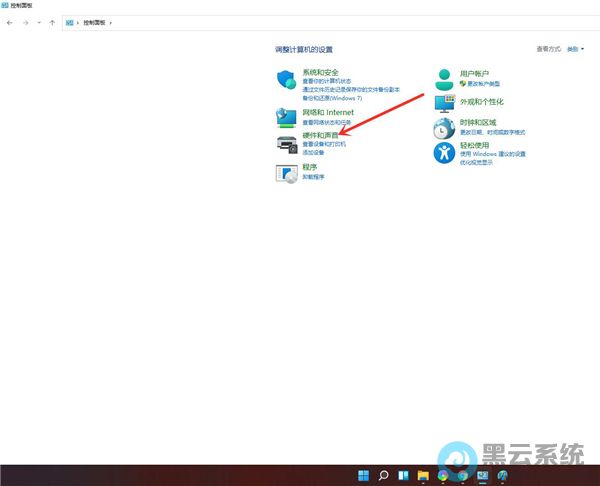Open the 时钟和区域 heading link

[478, 122]
